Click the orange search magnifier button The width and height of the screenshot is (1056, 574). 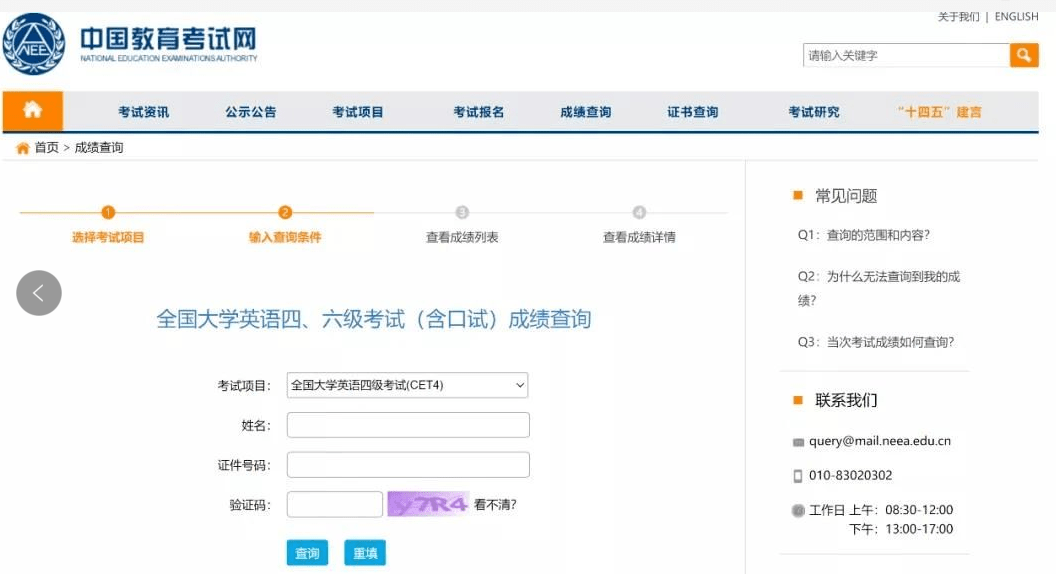pyautogui.click(x=1024, y=55)
